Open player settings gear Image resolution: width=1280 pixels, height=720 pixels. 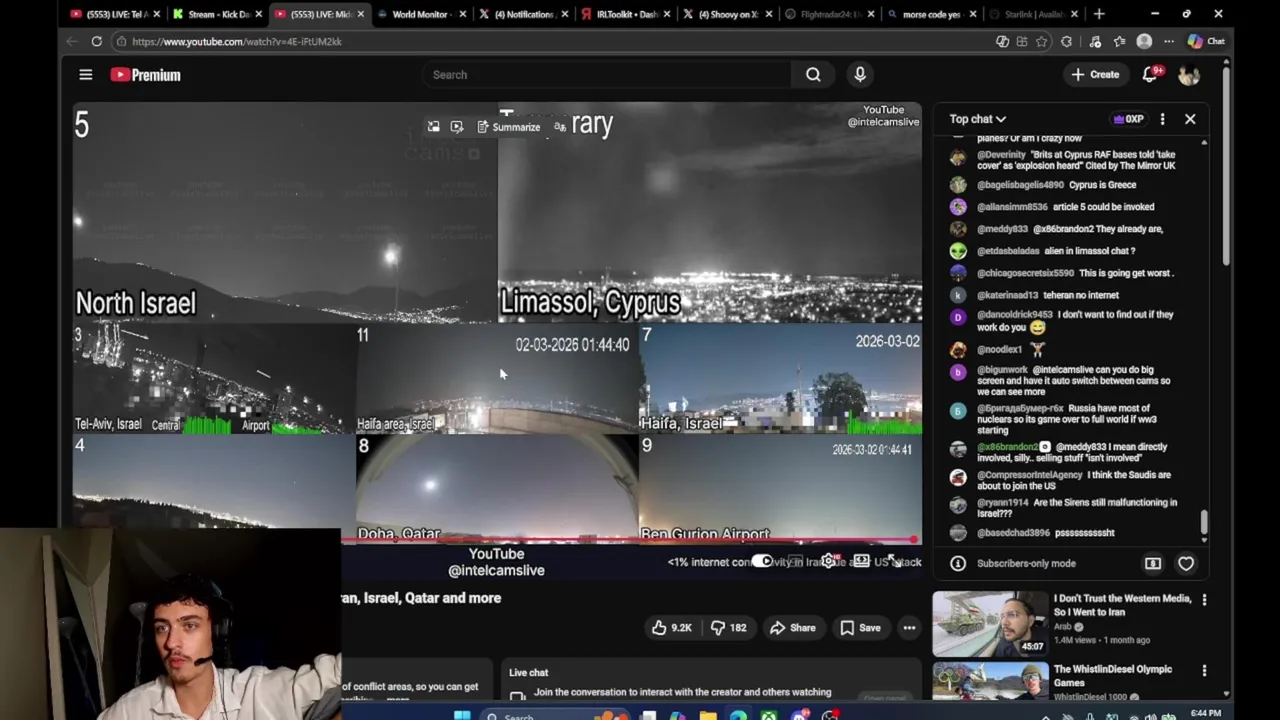point(829,561)
